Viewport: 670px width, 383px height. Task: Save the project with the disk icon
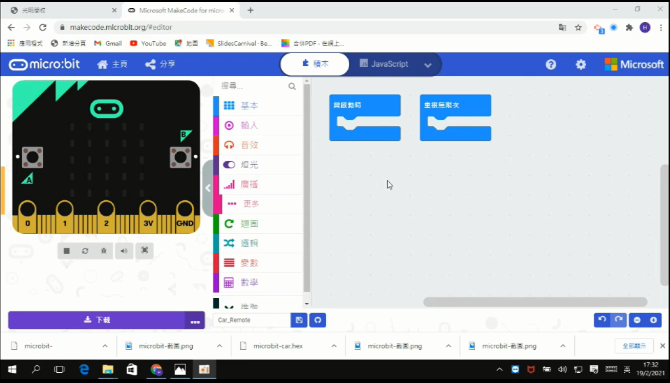299,320
